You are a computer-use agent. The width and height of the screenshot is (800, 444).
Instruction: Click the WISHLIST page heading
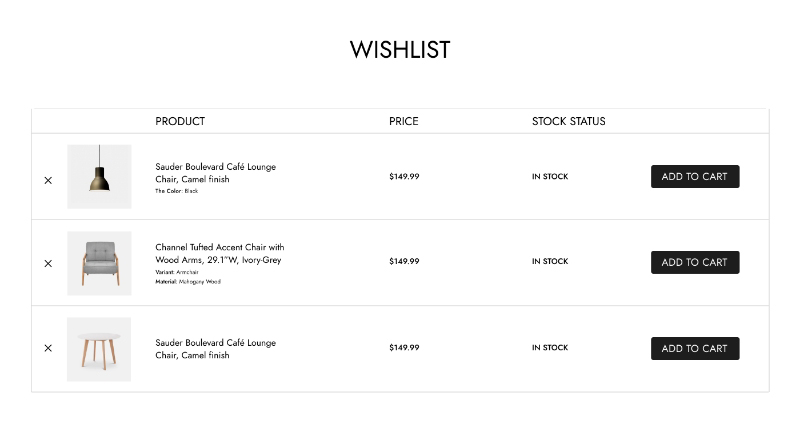click(x=400, y=50)
